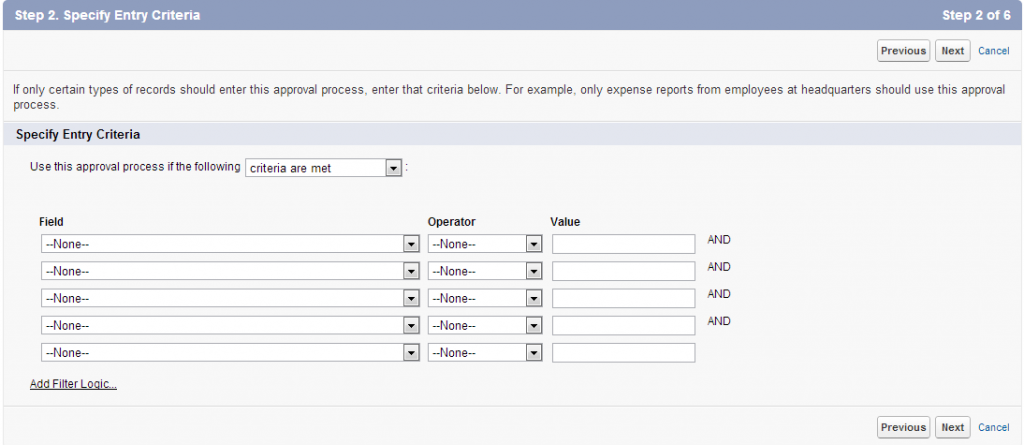This screenshot has width=1024, height=445.
Task: Open the second row Operator dropdown
Action: click(485, 271)
